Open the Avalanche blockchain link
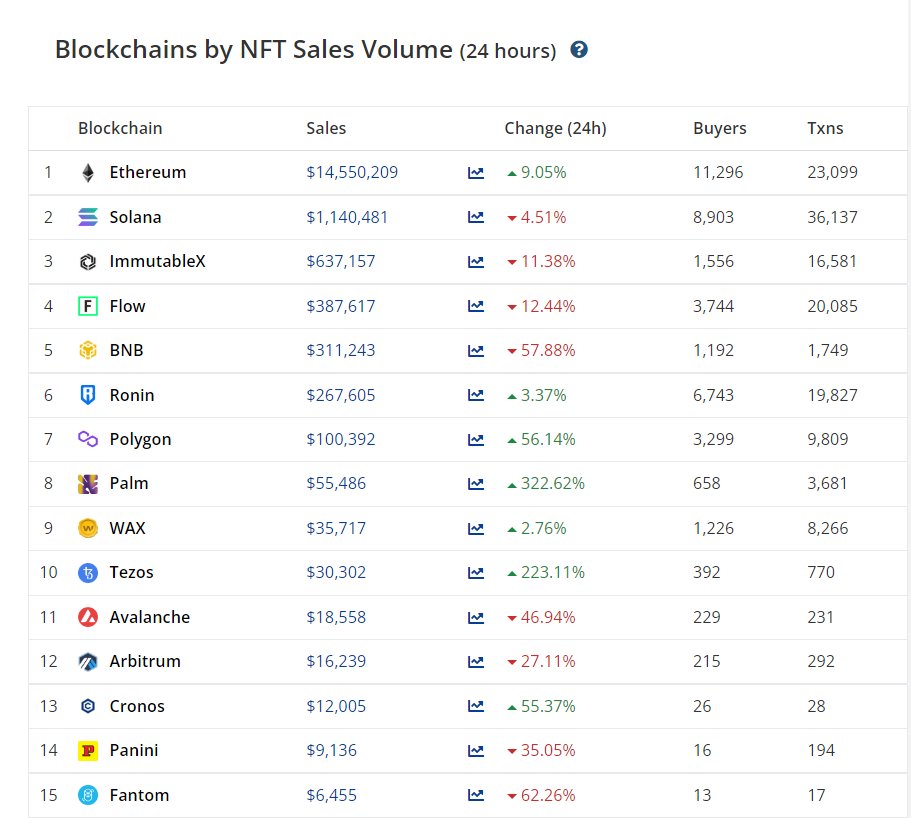 click(x=149, y=617)
